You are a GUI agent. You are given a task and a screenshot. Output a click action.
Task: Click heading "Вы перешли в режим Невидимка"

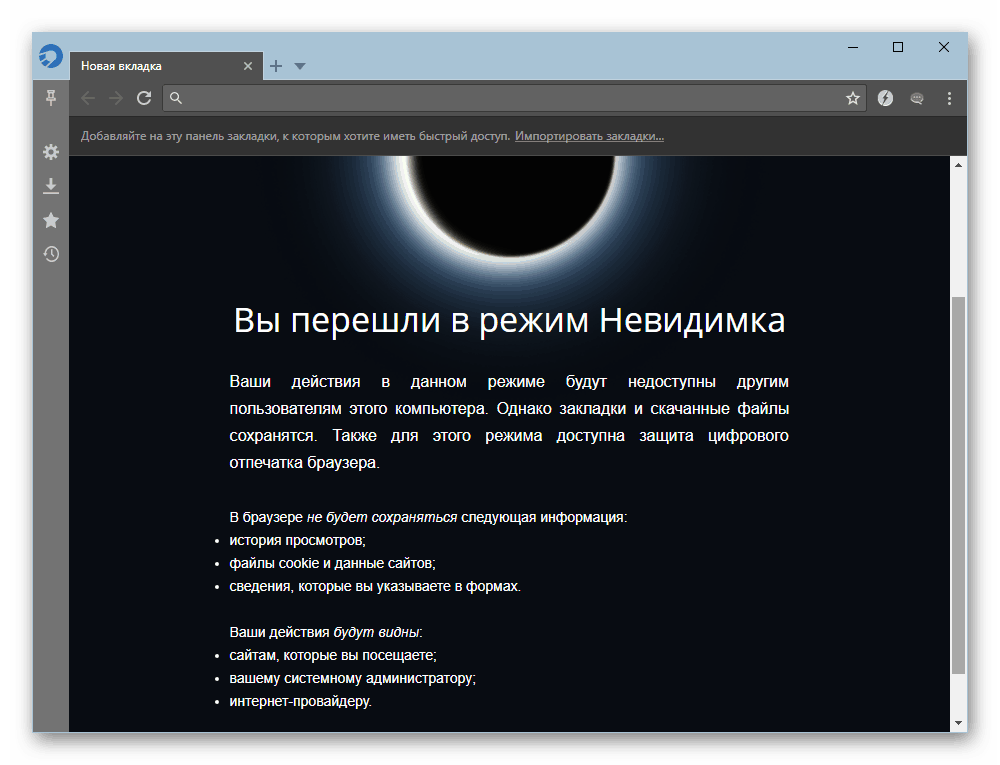[x=509, y=321]
